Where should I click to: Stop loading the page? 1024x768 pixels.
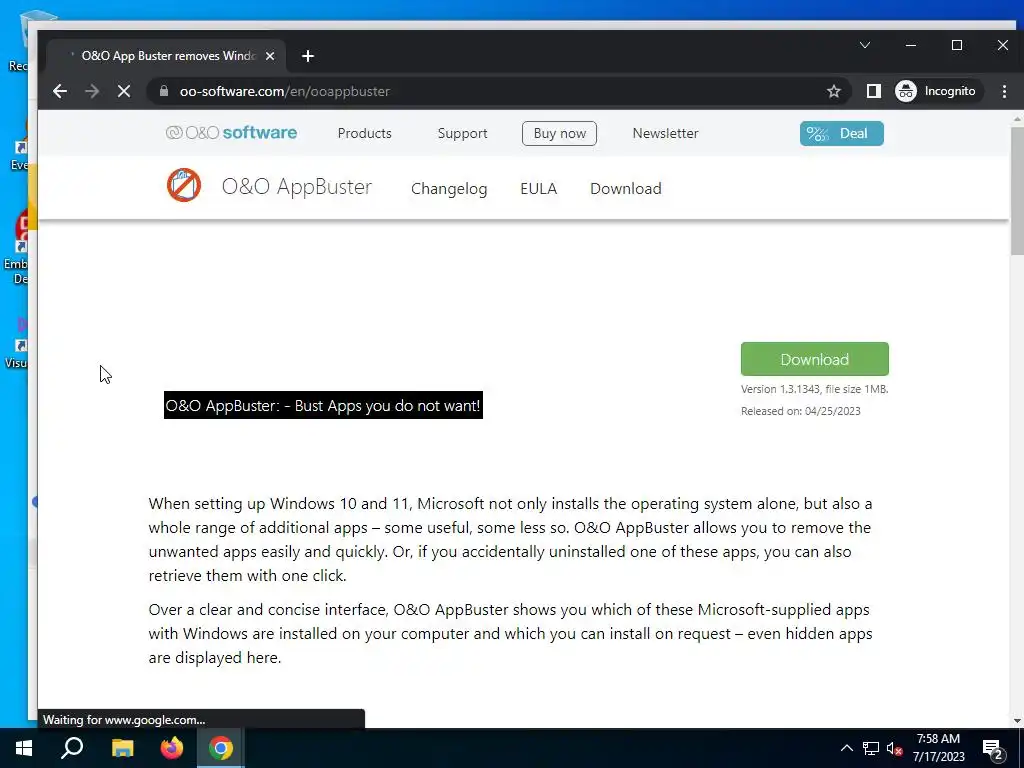tap(124, 91)
